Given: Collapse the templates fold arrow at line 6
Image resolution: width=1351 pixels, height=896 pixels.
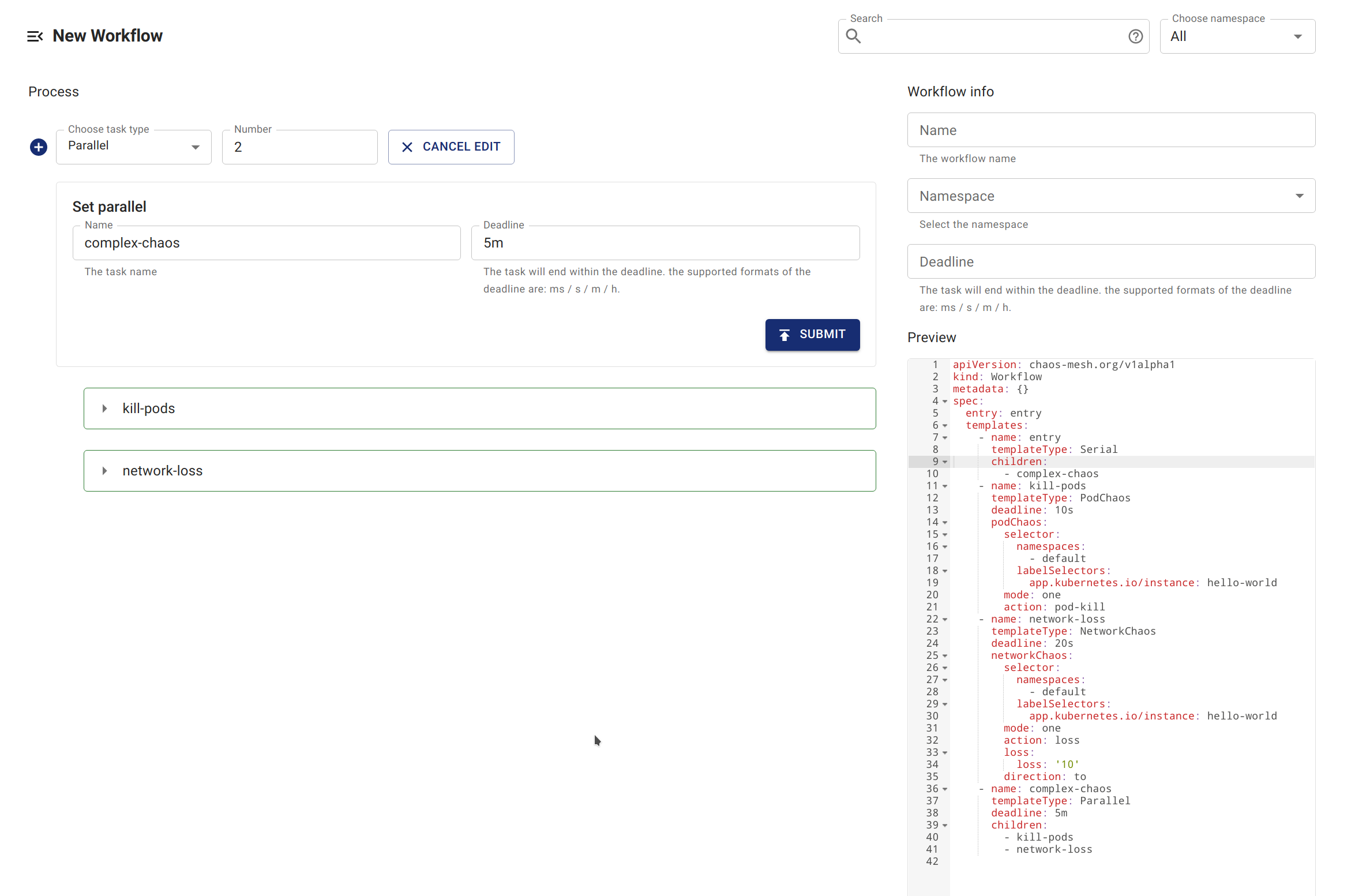Looking at the screenshot, I should point(944,426).
